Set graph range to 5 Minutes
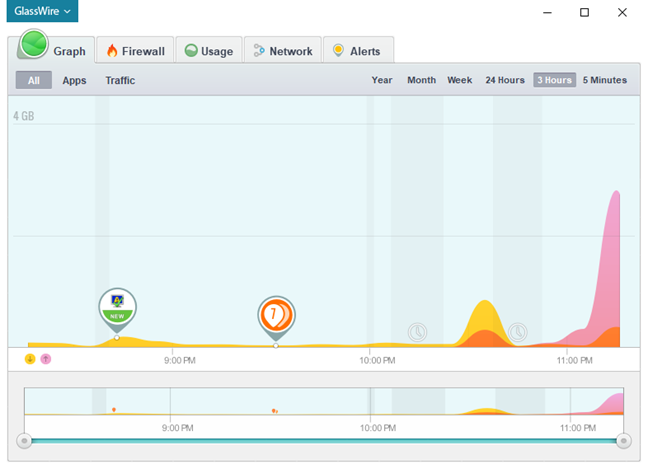648x469 pixels. (605, 80)
